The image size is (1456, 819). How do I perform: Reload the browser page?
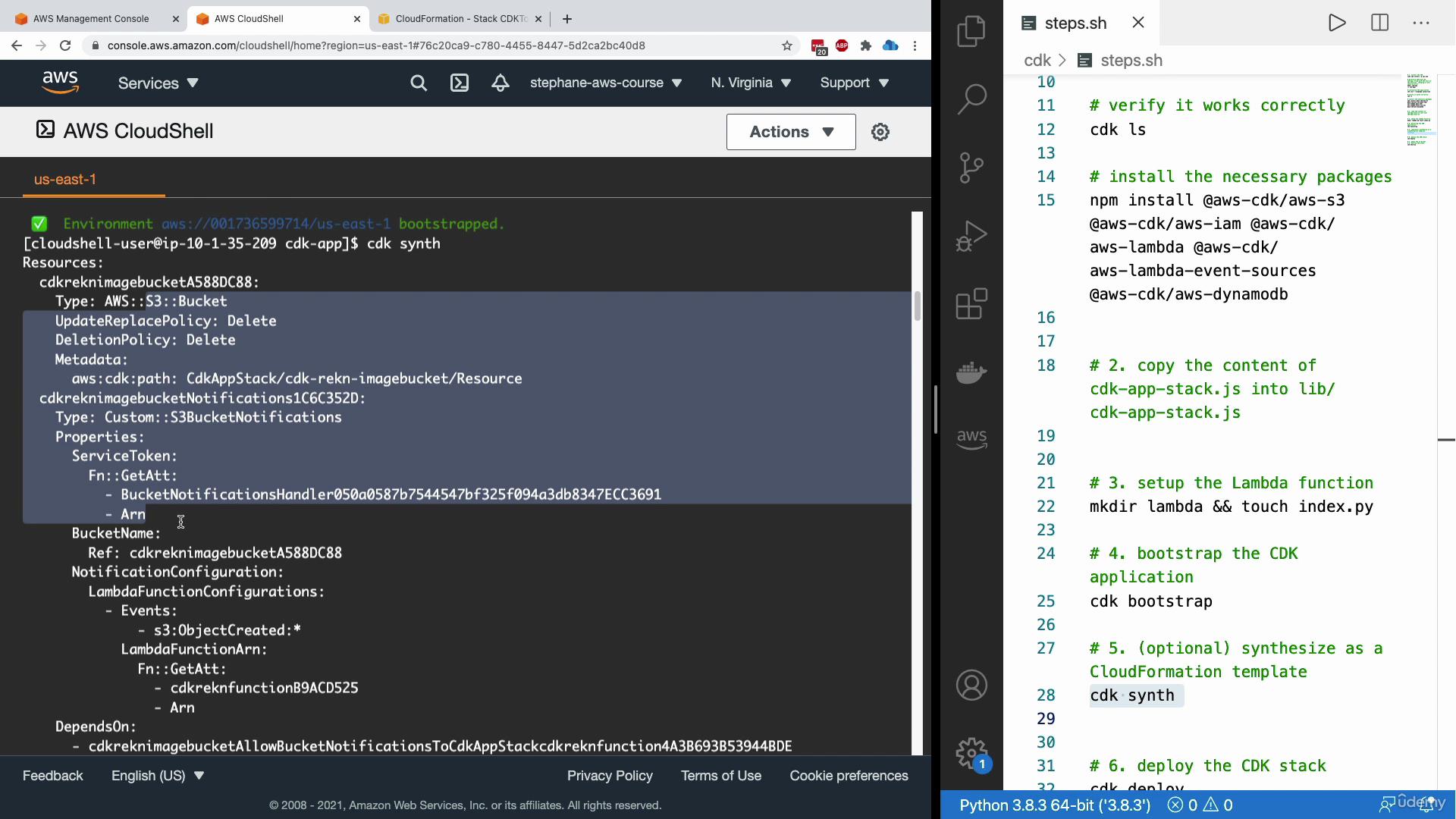click(x=65, y=45)
